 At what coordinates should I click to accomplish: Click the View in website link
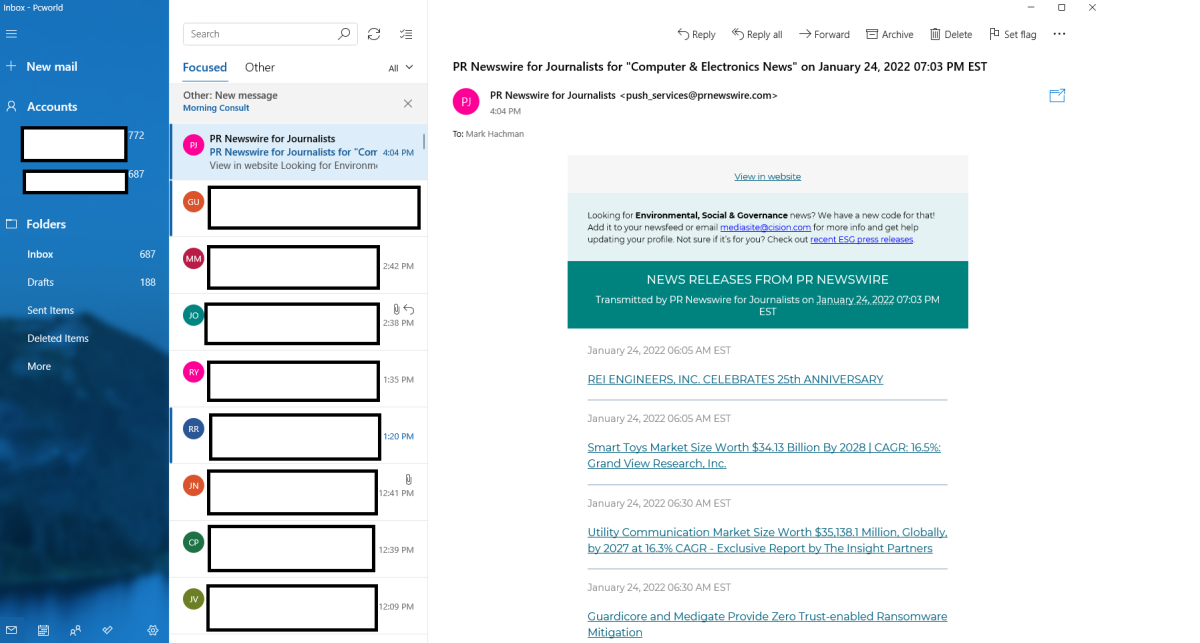pos(767,176)
